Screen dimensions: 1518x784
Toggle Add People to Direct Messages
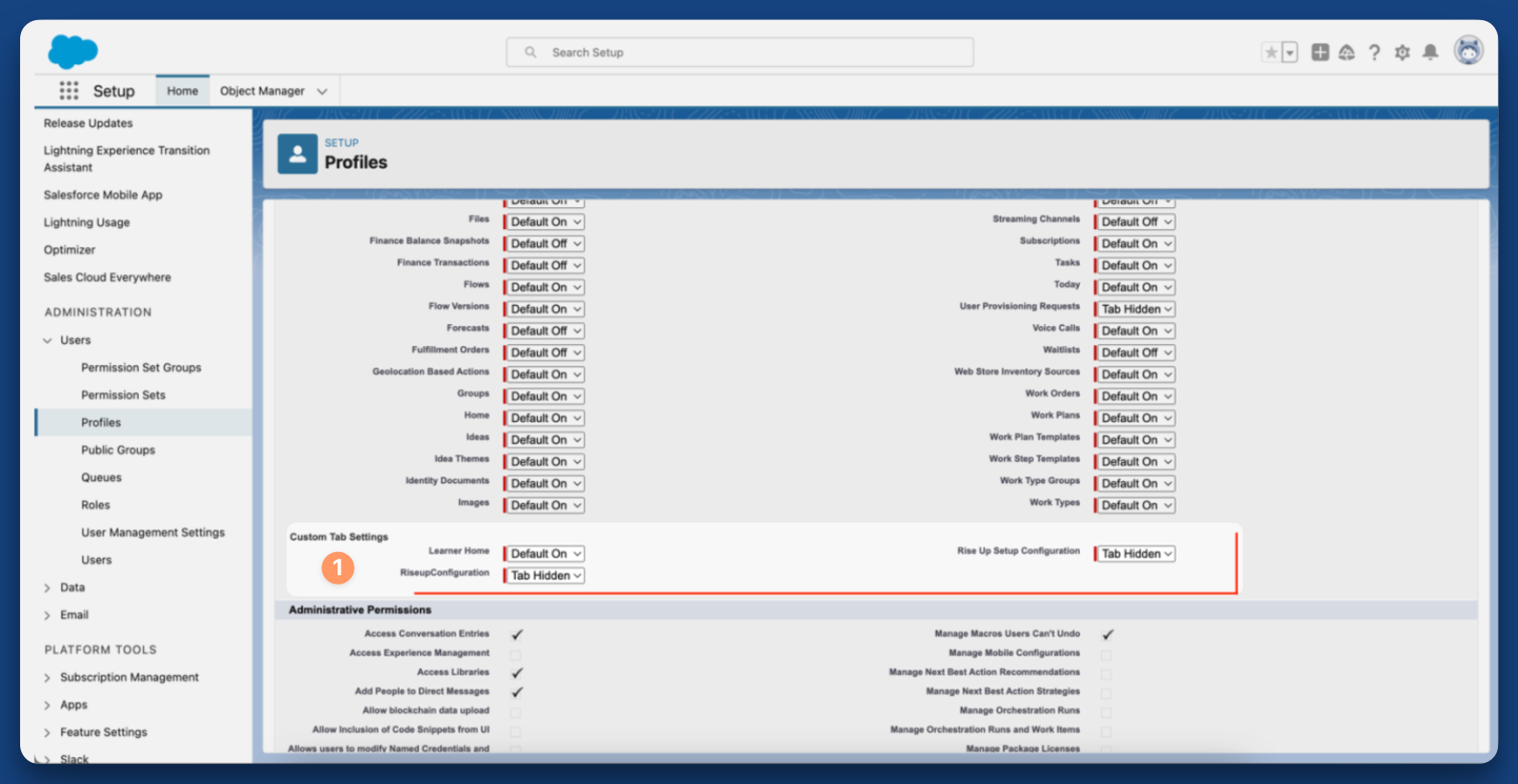517,692
